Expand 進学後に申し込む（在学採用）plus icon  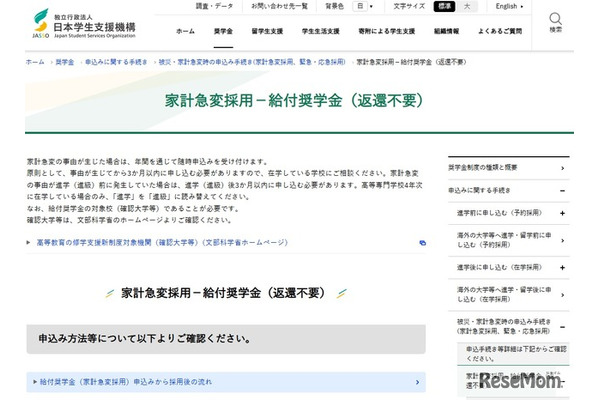(x=562, y=268)
